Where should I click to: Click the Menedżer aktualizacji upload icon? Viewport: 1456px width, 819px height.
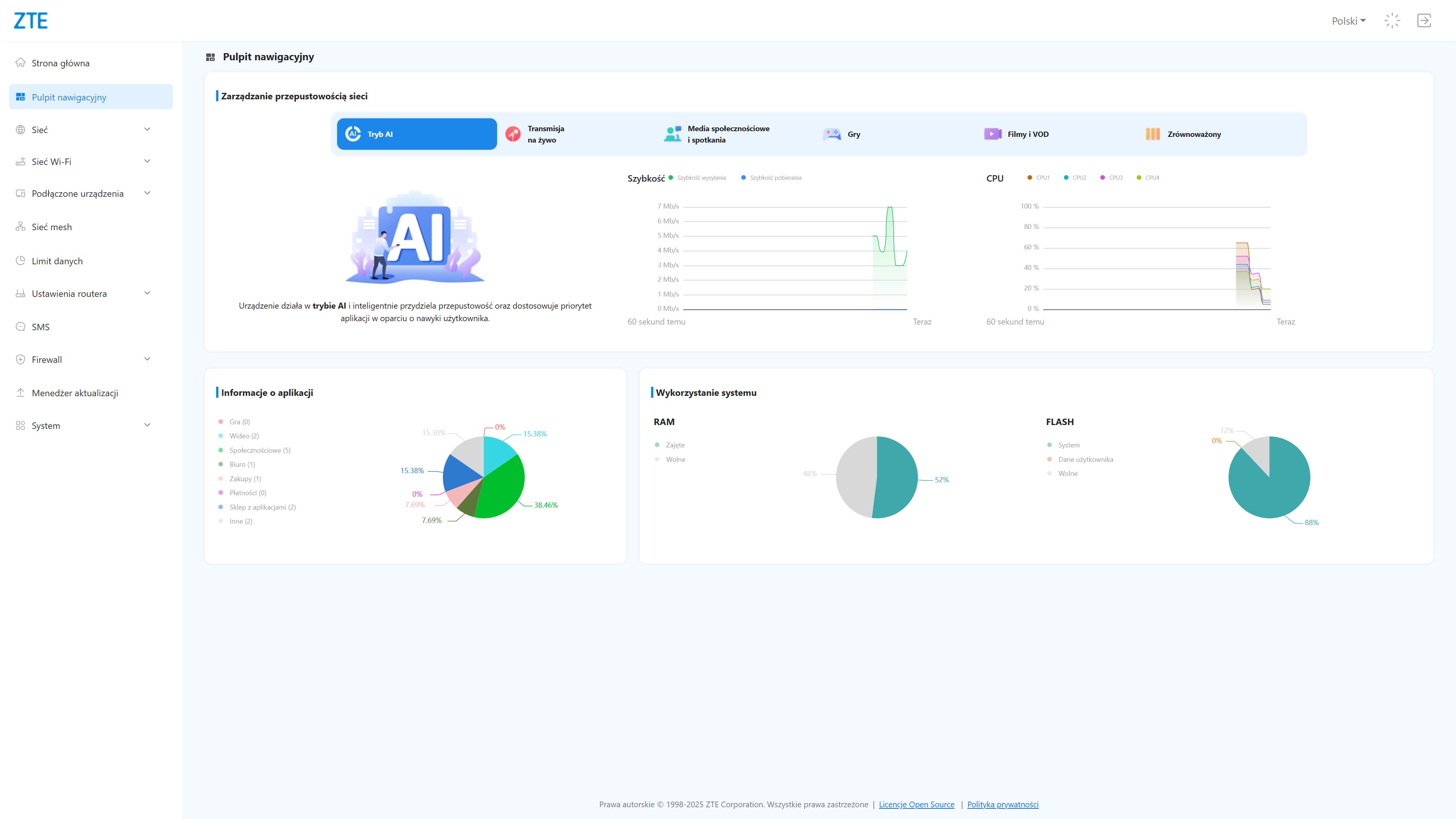click(20, 392)
